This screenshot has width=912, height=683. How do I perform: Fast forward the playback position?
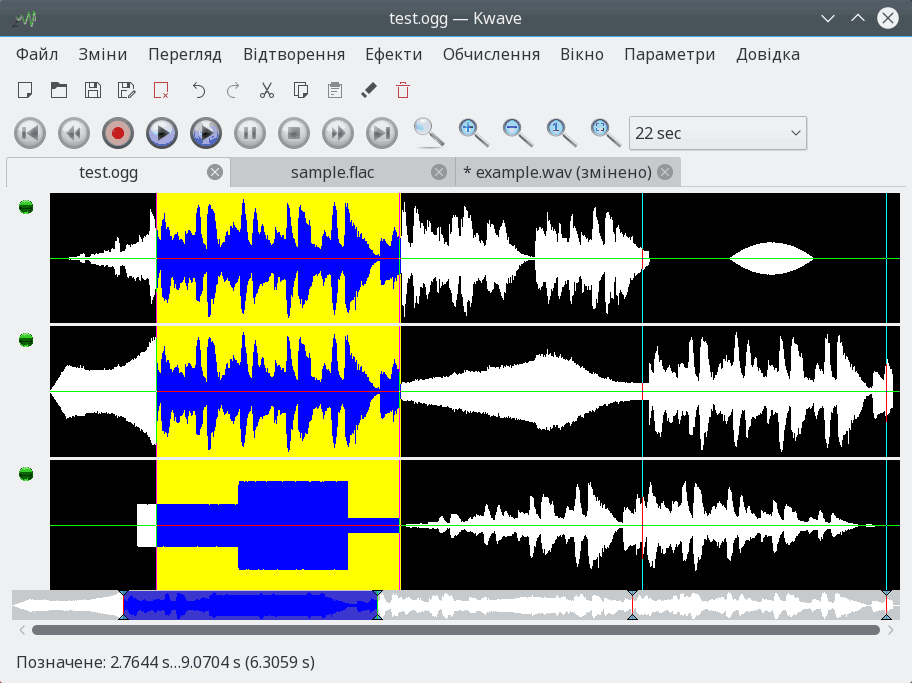[338, 133]
